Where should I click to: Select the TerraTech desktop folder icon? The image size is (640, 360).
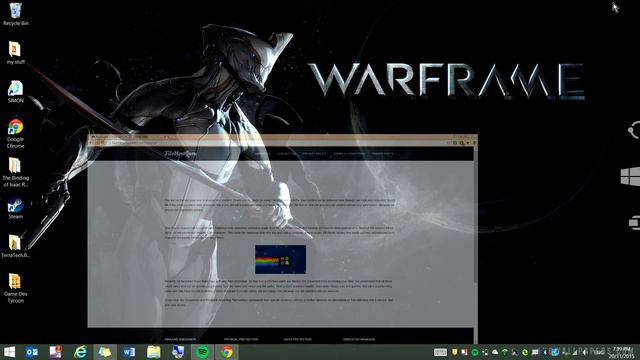15,246
